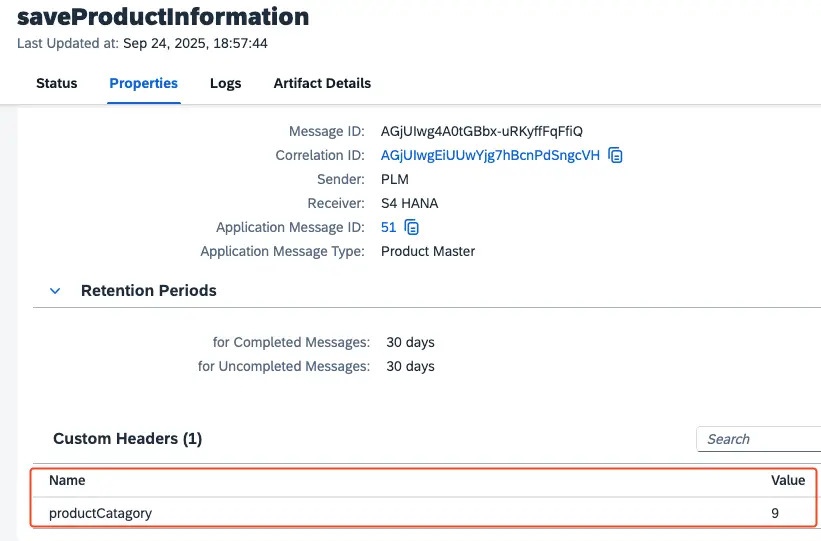821x541 pixels.
Task: Copy the Correlation ID to clipboard
Action: pyautogui.click(x=616, y=155)
